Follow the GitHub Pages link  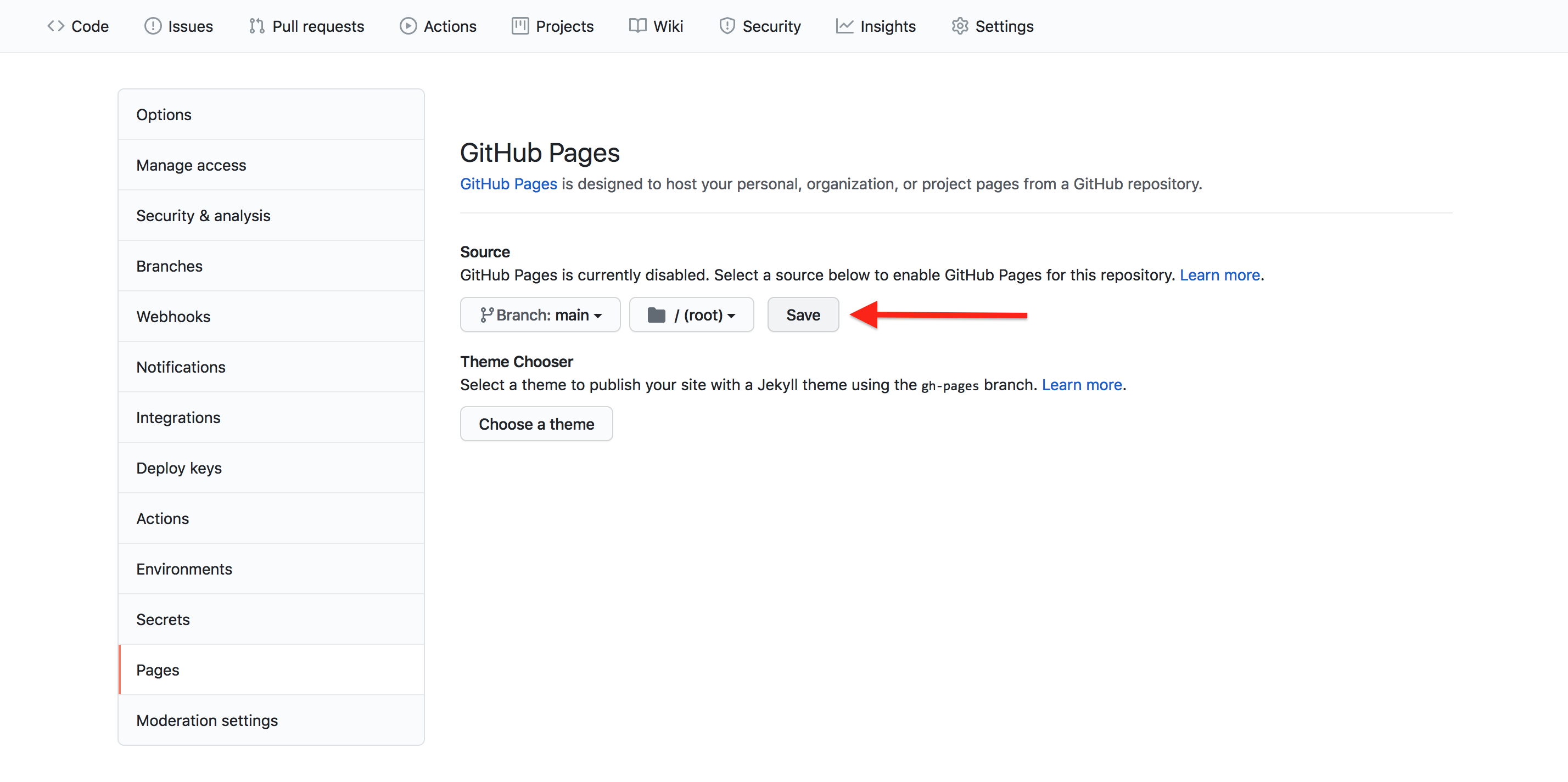coord(508,184)
